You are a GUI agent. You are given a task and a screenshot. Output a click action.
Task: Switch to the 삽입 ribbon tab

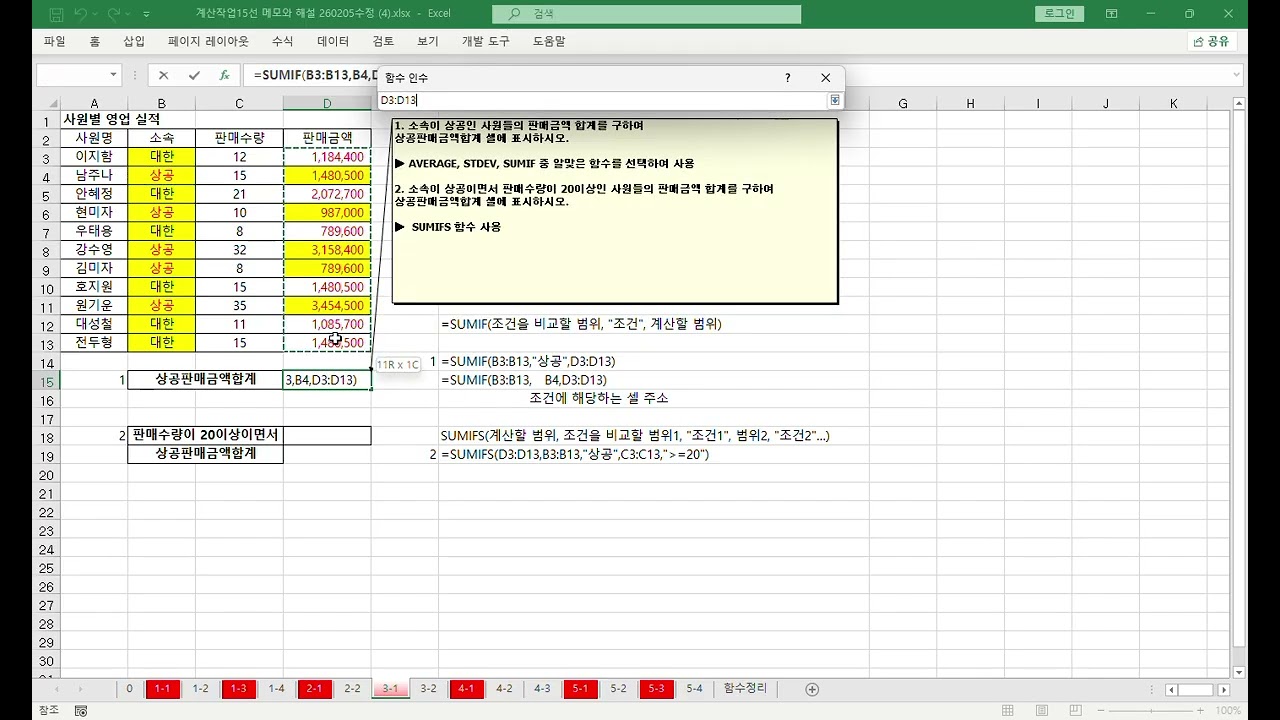(134, 42)
